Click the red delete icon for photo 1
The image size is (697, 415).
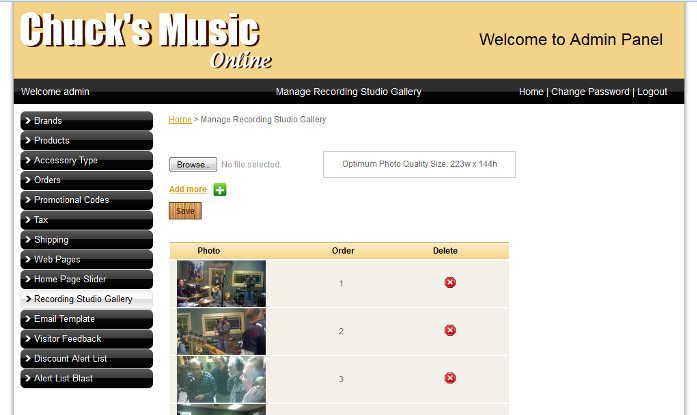450,283
